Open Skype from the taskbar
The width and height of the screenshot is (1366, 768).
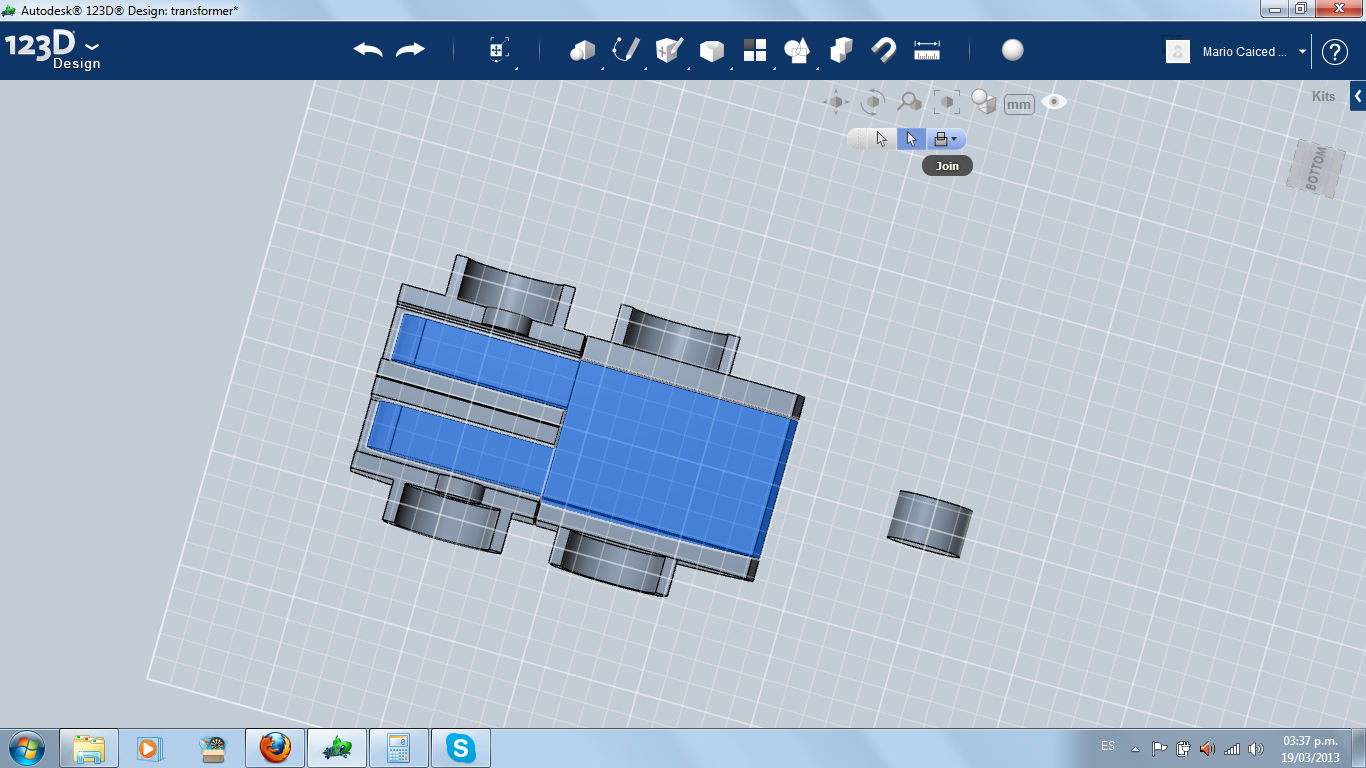tap(460, 748)
